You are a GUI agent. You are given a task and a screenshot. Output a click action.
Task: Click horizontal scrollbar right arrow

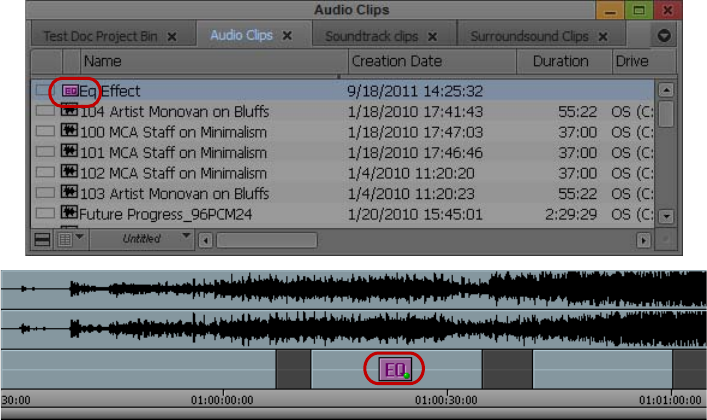coord(643,240)
